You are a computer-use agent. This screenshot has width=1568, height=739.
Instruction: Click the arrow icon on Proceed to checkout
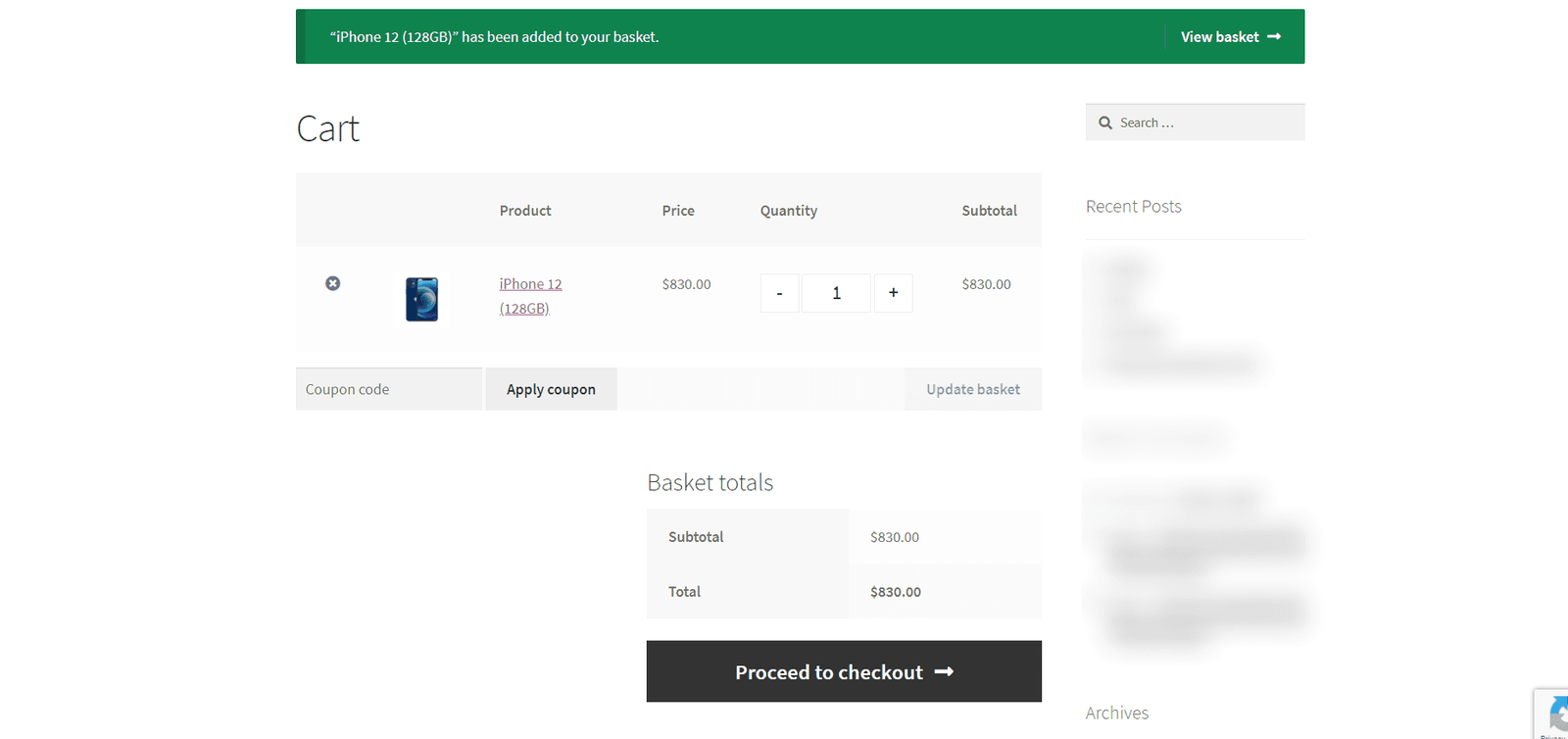944,671
